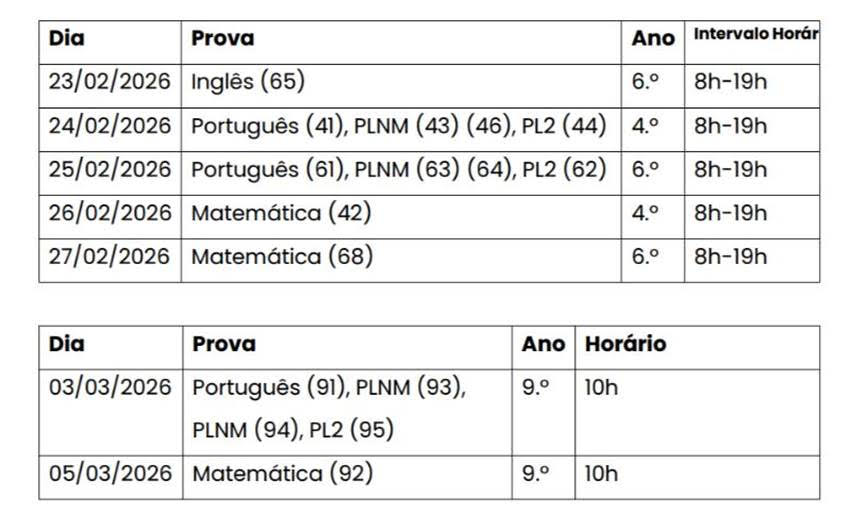Click "9.º" beside Português (91)
The height and width of the screenshot is (513, 851).
[535, 387]
